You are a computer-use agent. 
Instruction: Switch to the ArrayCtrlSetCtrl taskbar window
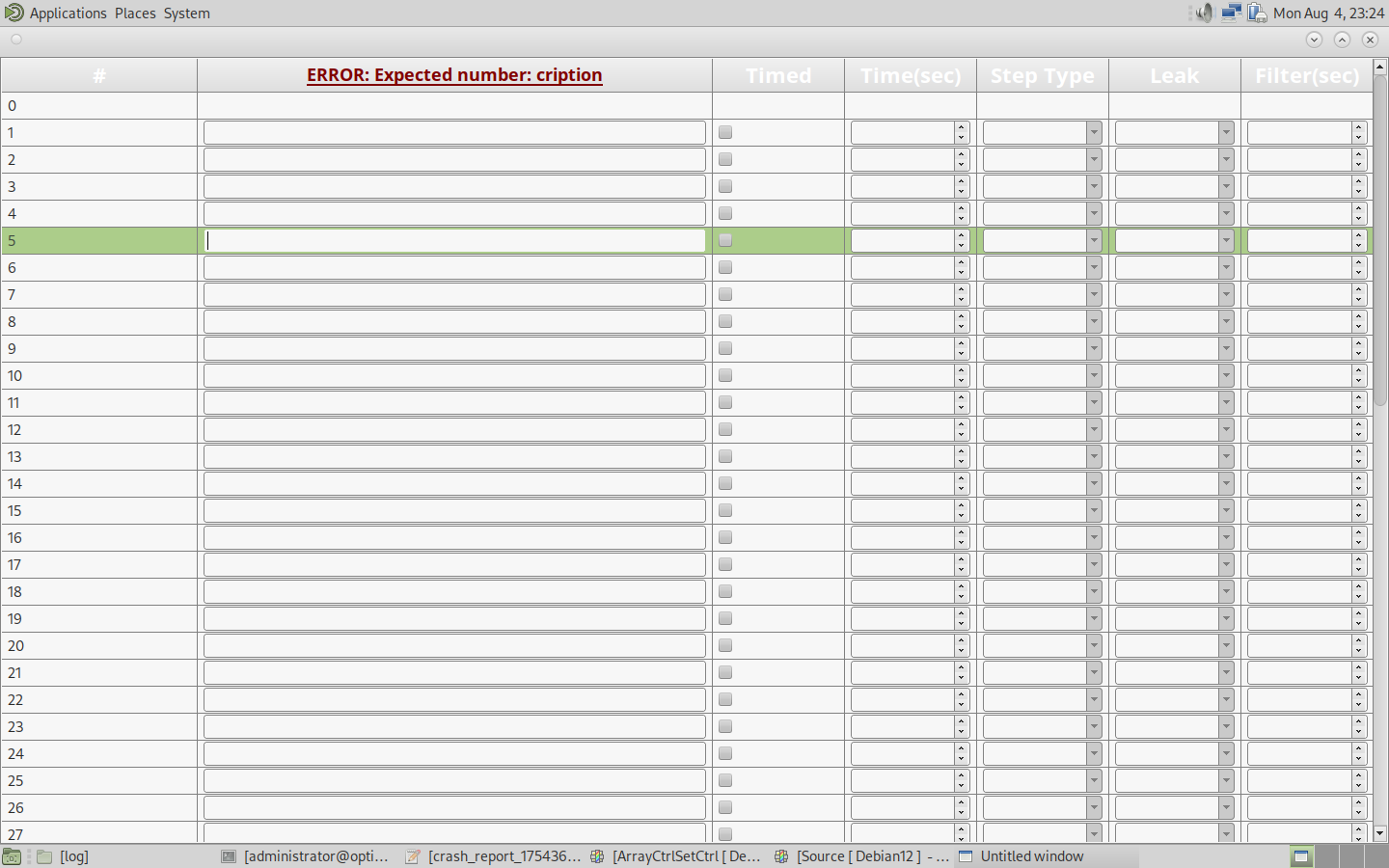point(676,856)
